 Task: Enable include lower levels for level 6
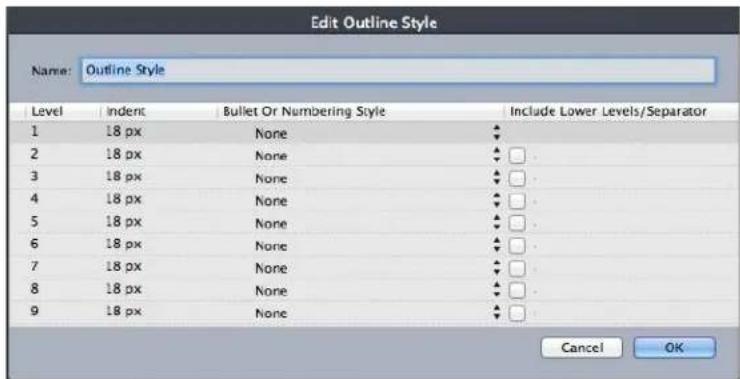[x=517, y=245]
